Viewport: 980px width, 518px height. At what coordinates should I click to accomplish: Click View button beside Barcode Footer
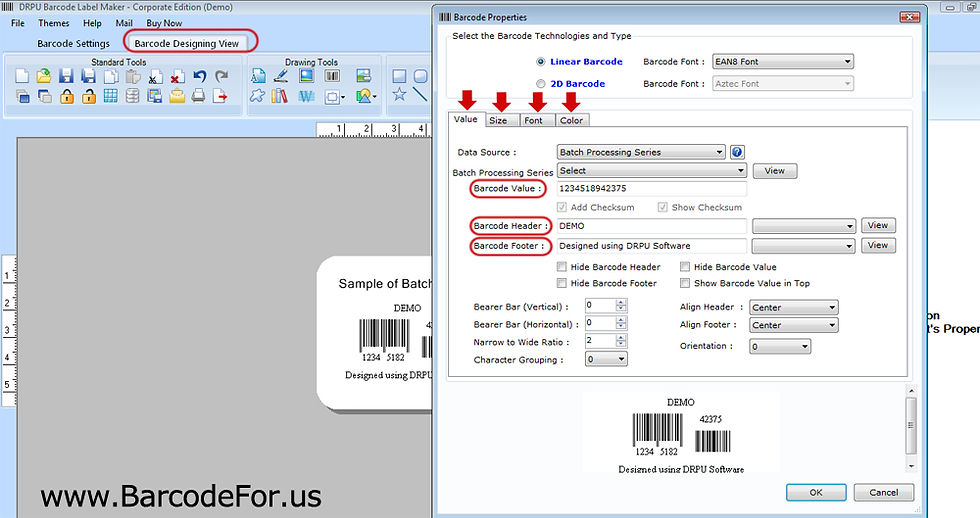click(x=878, y=246)
